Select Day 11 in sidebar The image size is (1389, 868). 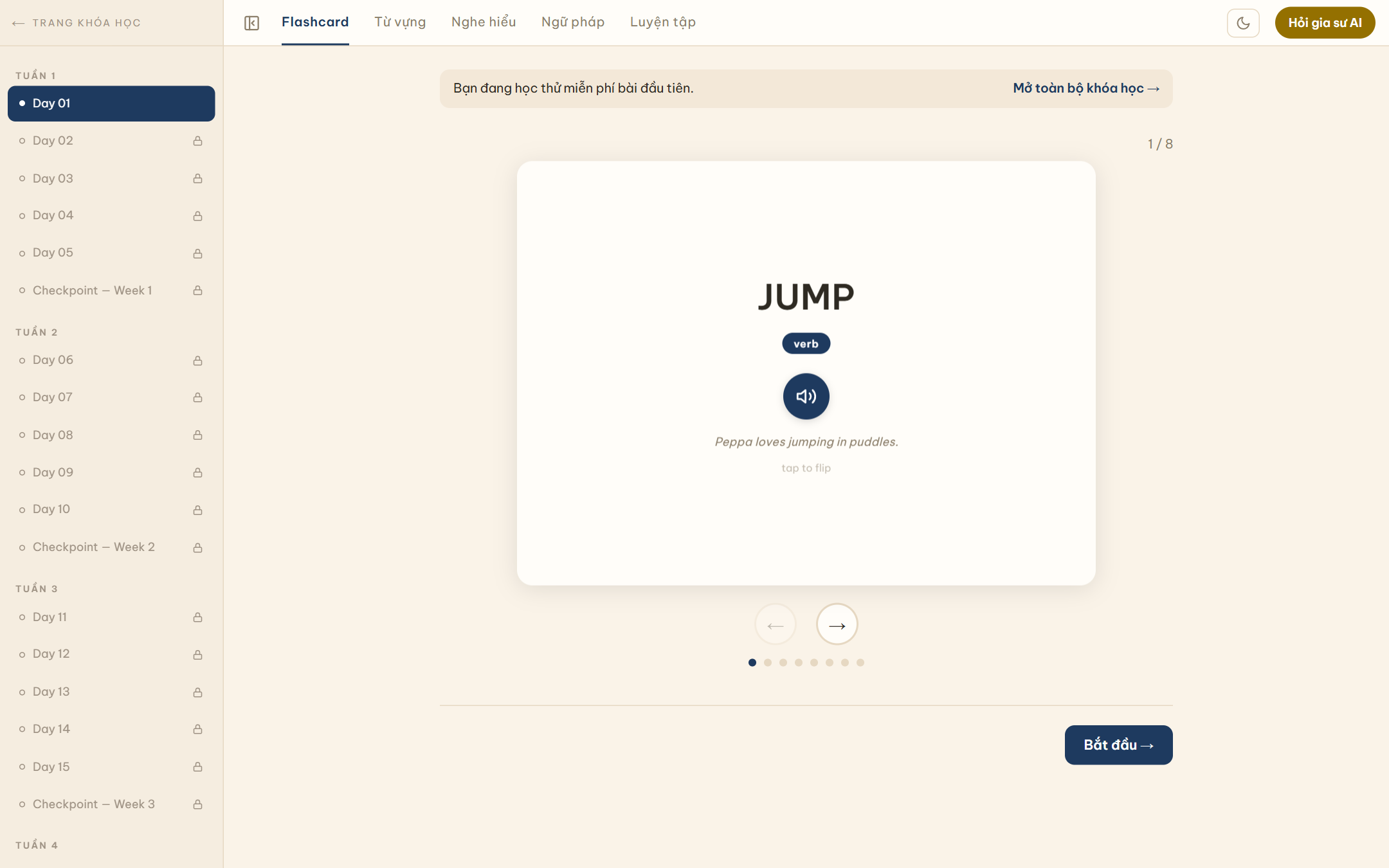[x=111, y=617]
